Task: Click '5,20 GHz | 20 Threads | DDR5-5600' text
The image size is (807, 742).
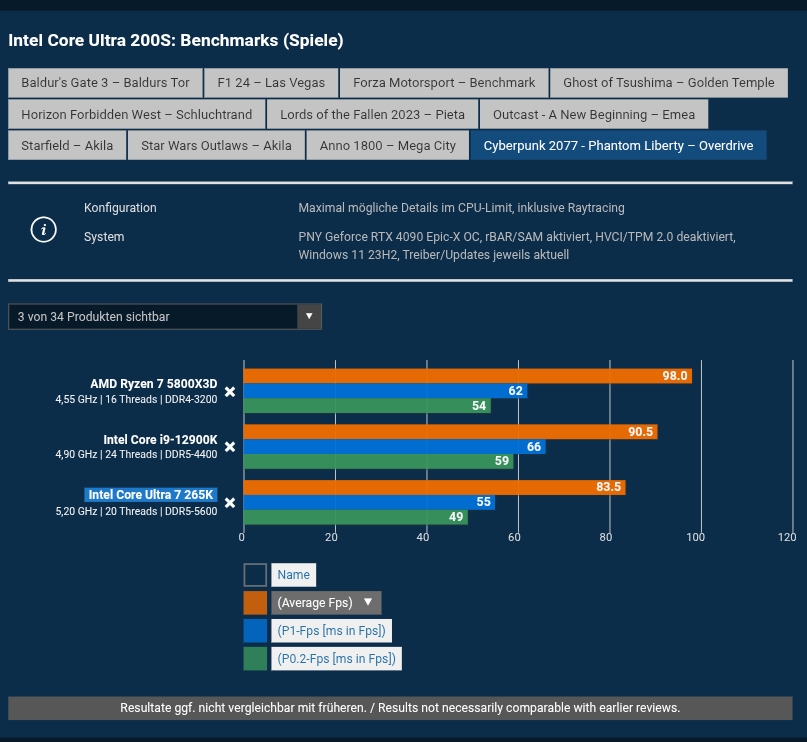Action: 136,511
